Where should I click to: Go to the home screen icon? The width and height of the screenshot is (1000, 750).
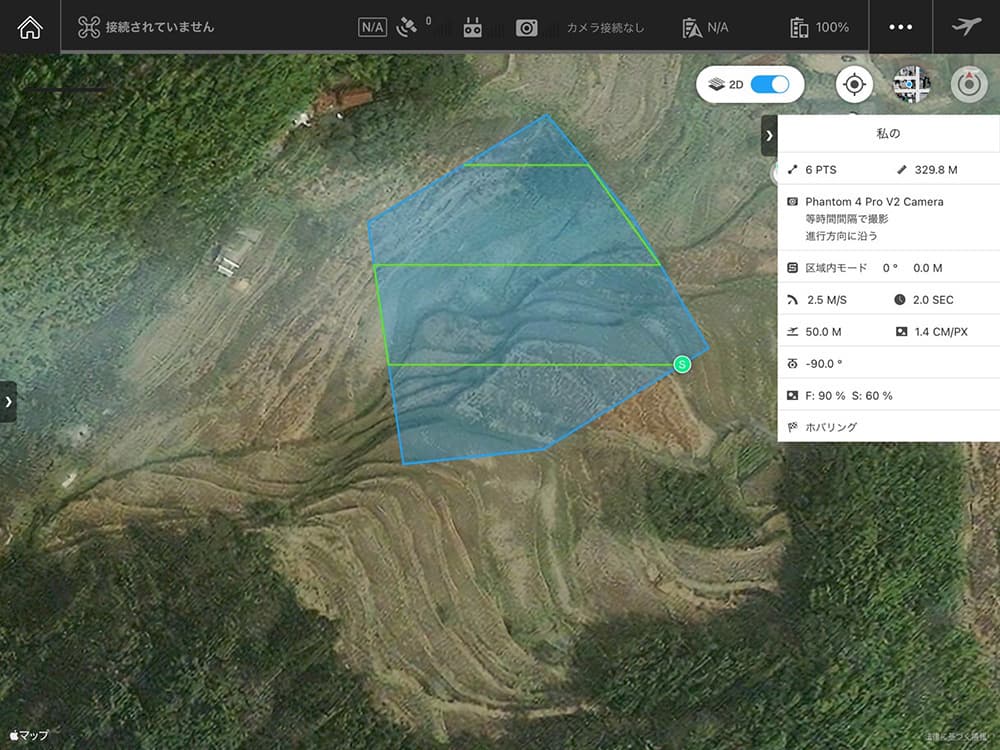(x=30, y=27)
